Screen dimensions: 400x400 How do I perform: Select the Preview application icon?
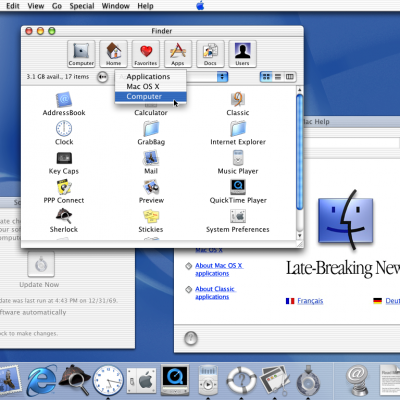tap(151, 187)
